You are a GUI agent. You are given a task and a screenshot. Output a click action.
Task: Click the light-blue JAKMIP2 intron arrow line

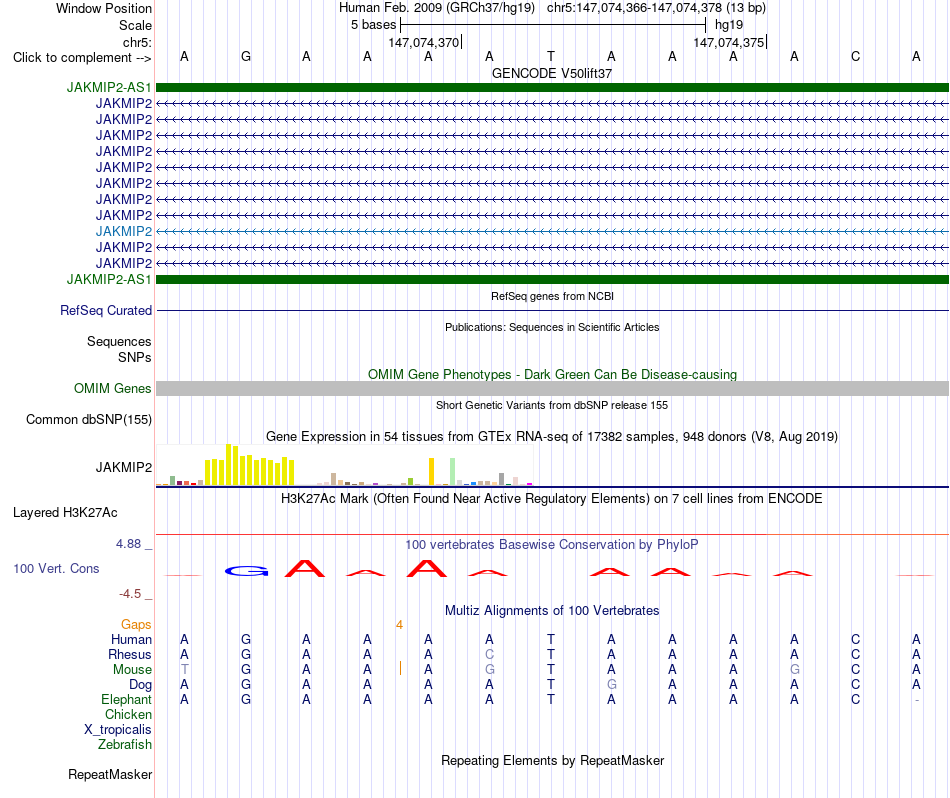[x=552, y=231]
